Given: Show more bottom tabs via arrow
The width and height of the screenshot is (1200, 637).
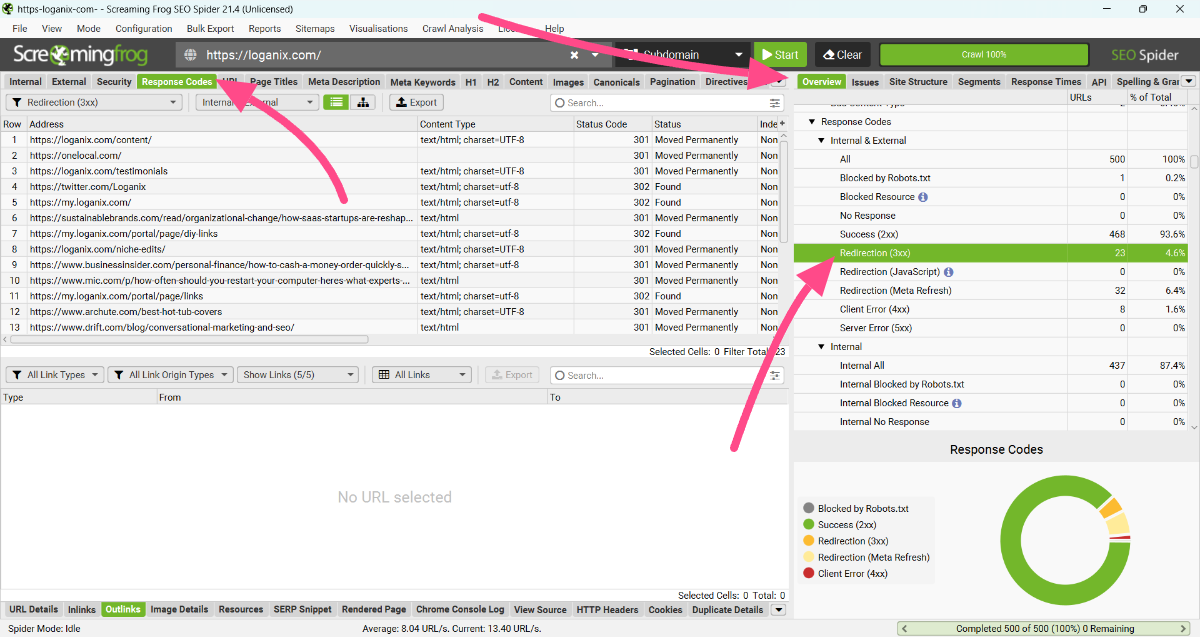Looking at the screenshot, I should point(779,610).
